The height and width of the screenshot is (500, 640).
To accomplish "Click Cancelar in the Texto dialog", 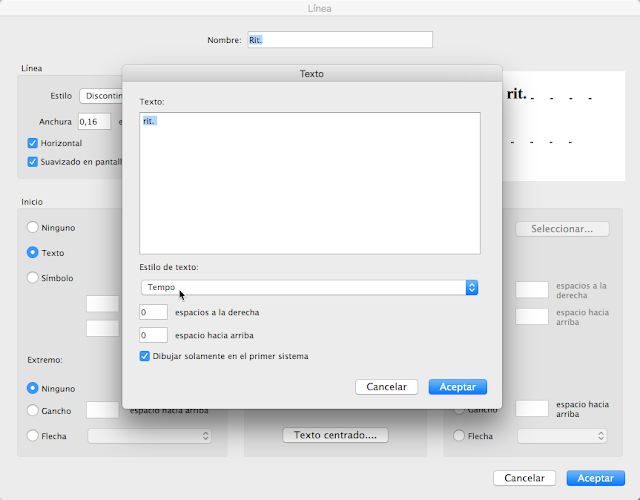I will click(x=386, y=387).
